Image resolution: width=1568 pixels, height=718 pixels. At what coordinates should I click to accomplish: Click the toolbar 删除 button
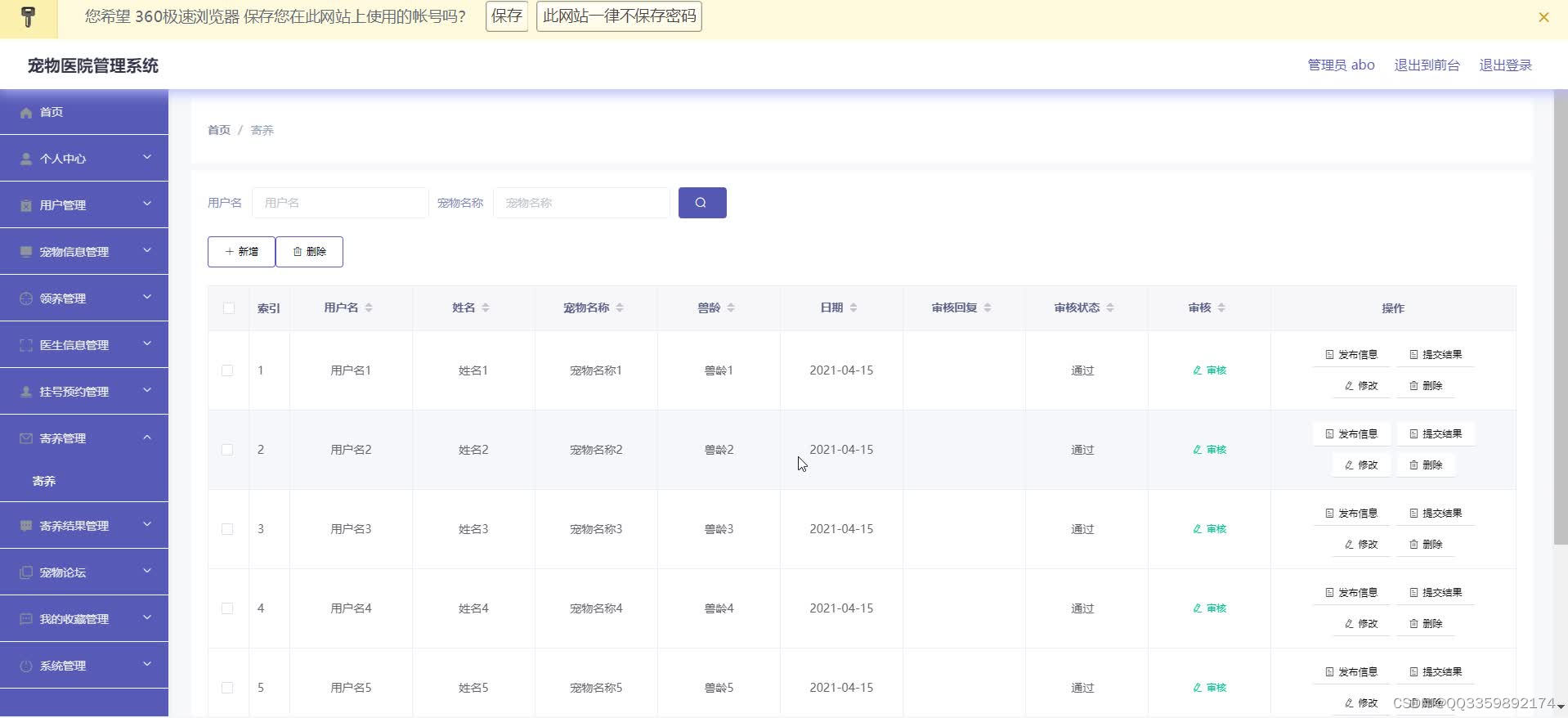(309, 252)
